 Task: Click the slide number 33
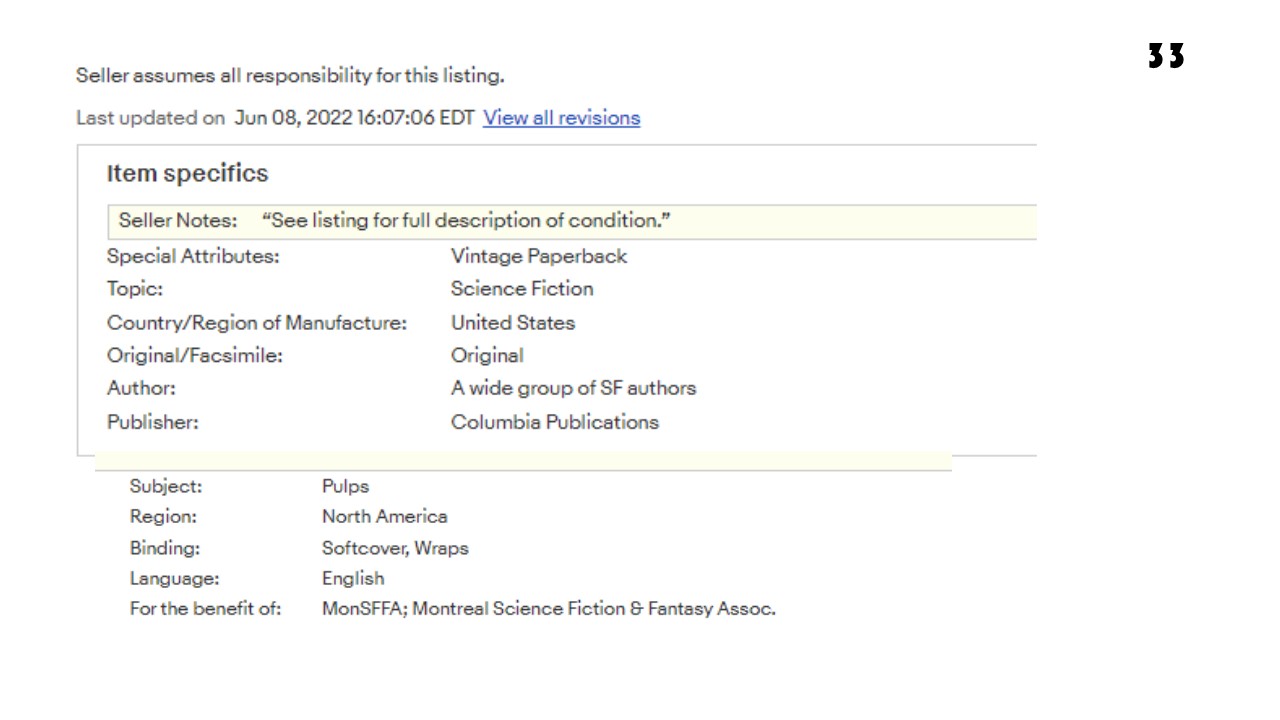point(1165,56)
